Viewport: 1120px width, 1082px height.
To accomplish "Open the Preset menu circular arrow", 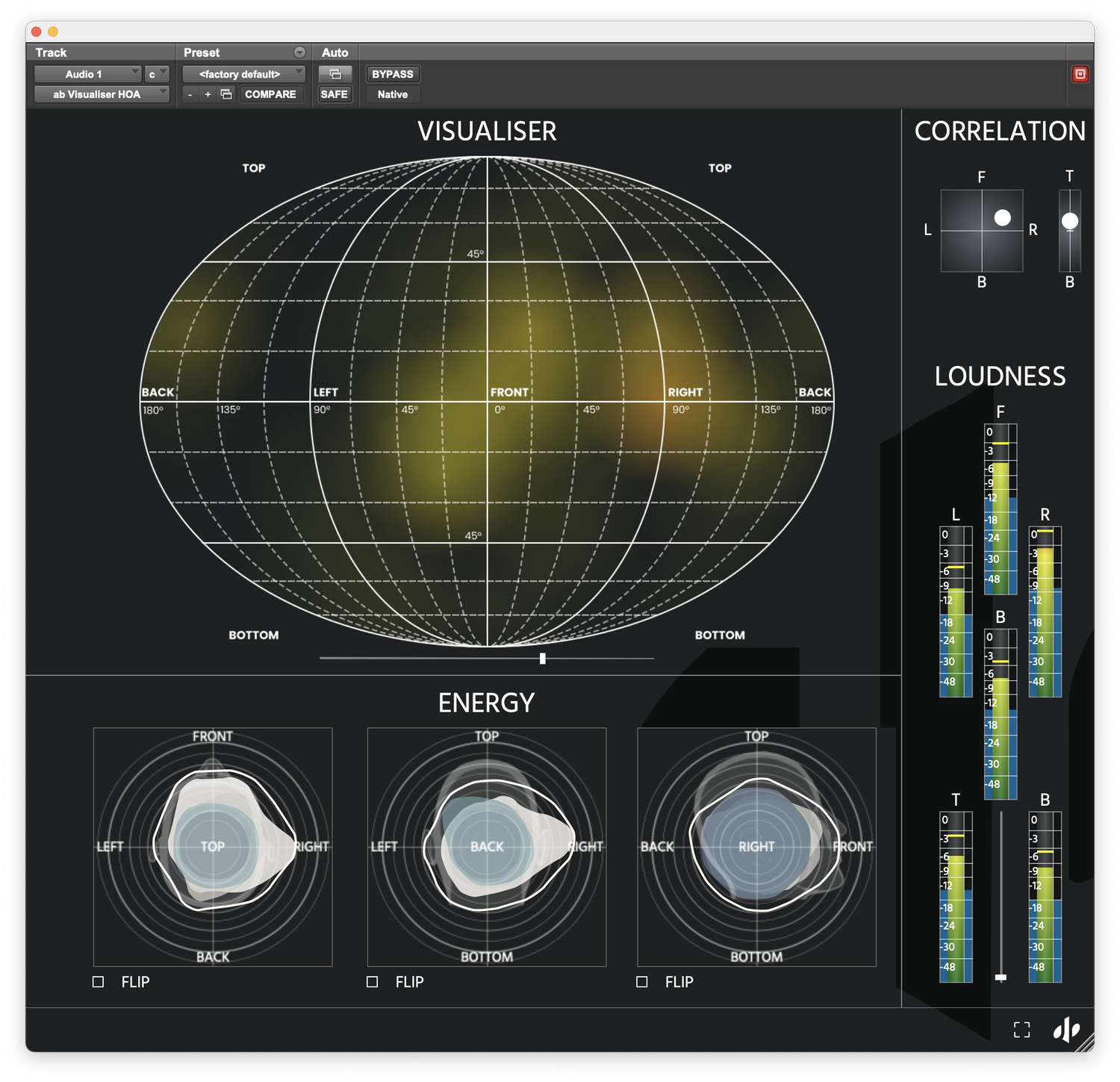I will click(x=299, y=52).
